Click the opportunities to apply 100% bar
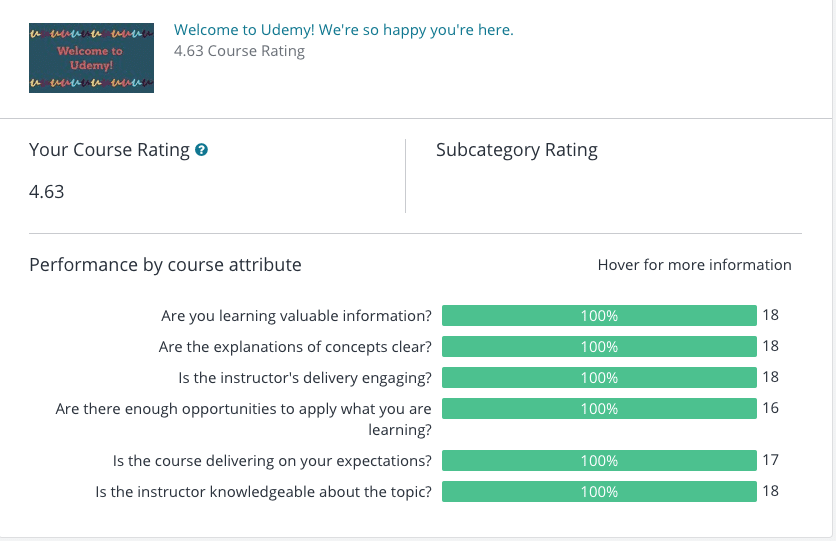Viewport: 836px width, 541px height. coord(599,408)
